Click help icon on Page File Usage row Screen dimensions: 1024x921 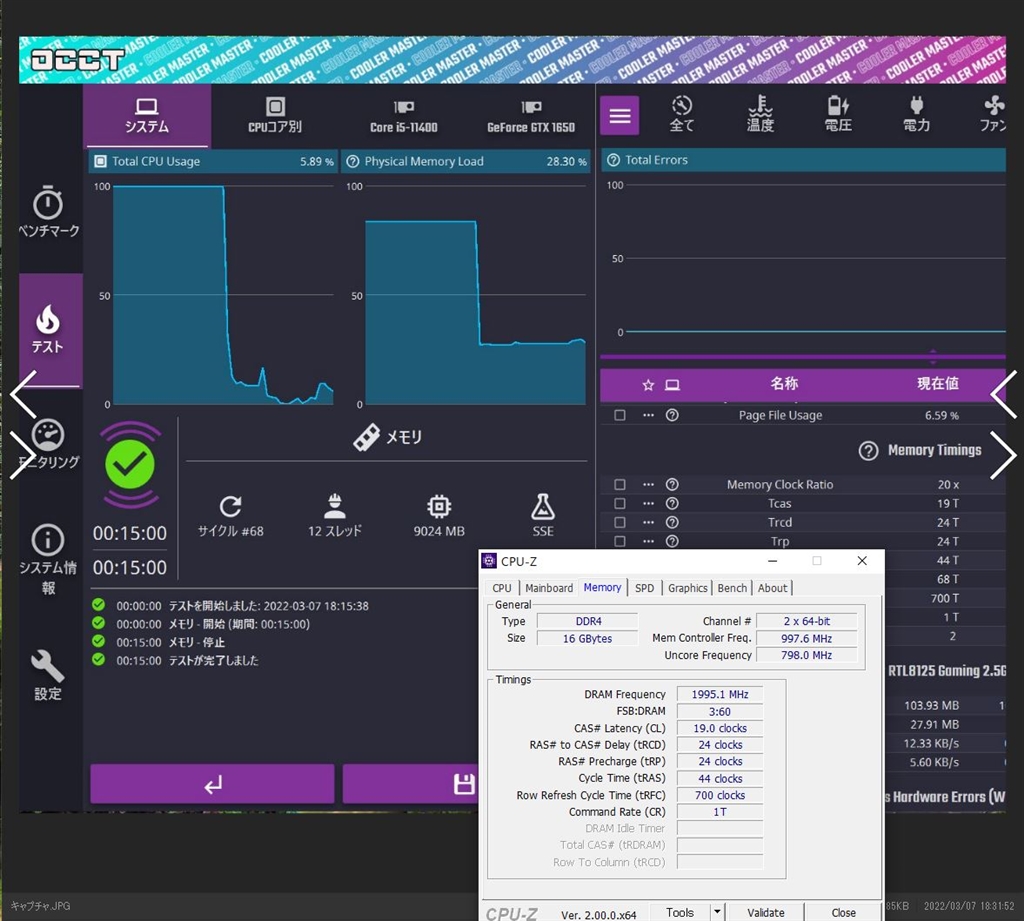click(x=672, y=415)
